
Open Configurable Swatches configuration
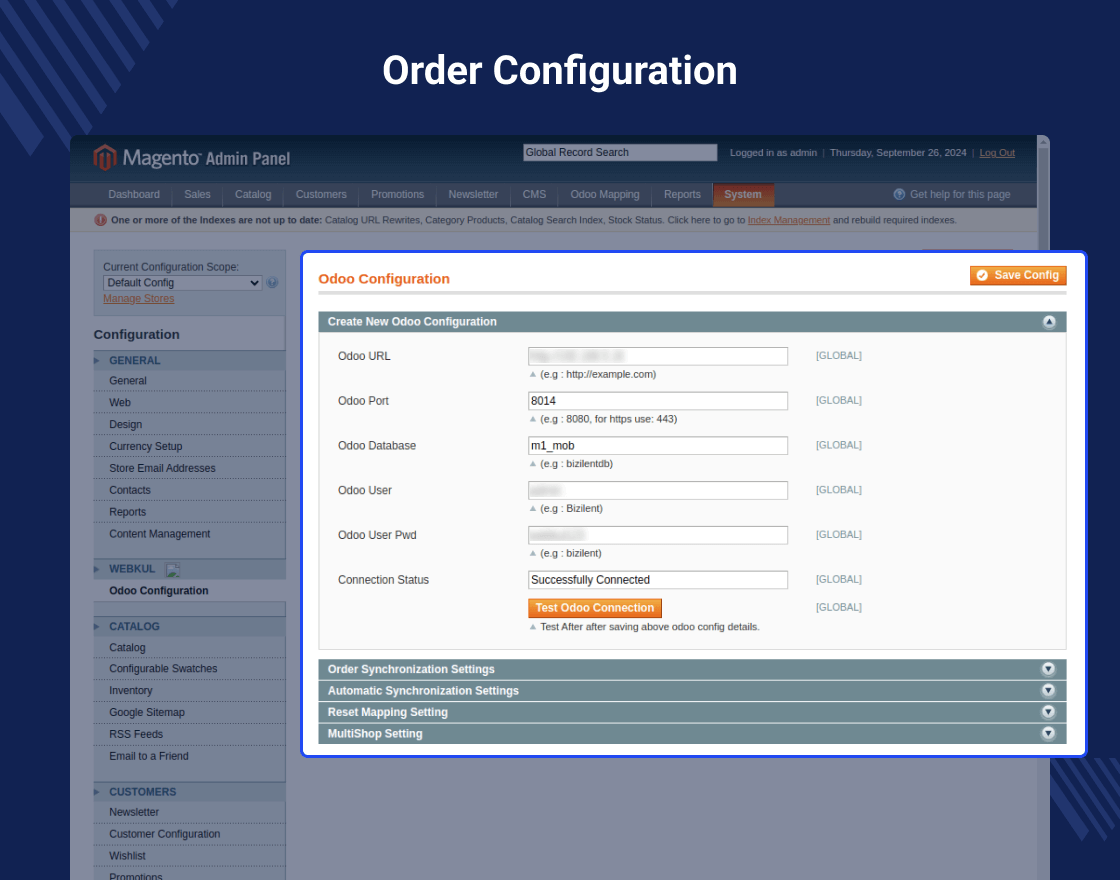(163, 669)
